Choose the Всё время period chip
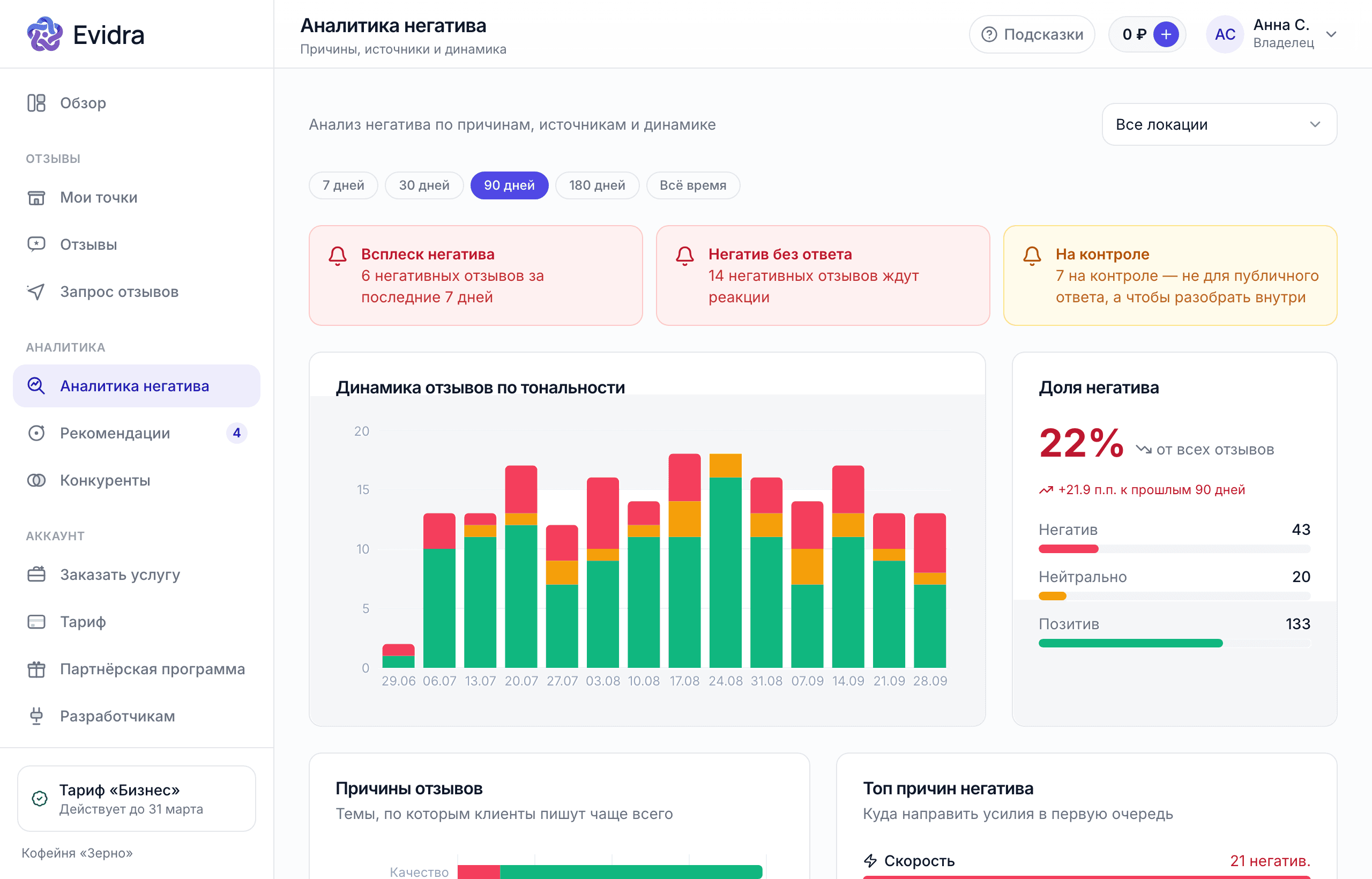The height and width of the screenshot is (879, 1372). tap(693, 185)
